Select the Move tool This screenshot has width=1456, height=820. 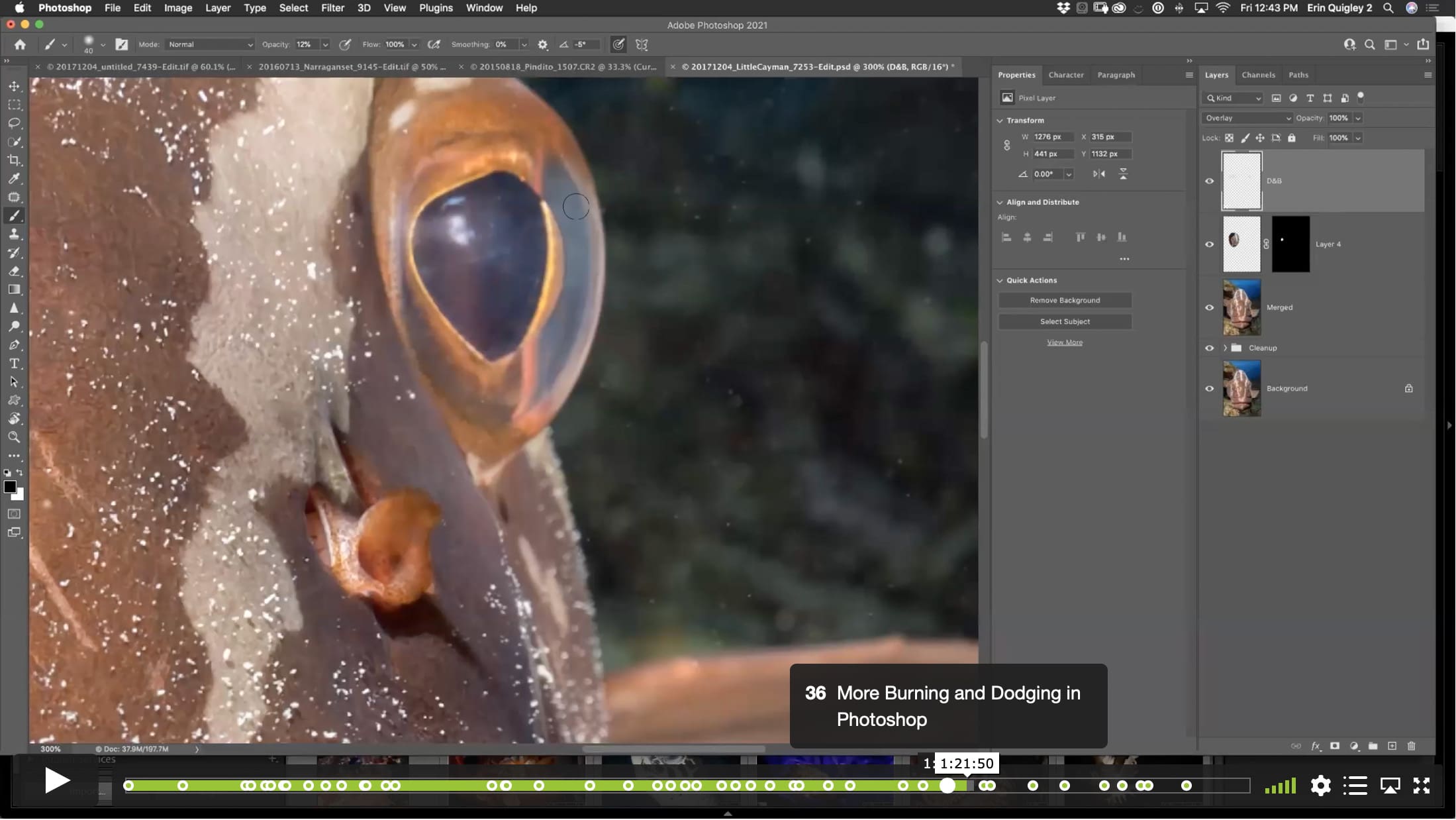pyautogui.click(x=14, y=86)
